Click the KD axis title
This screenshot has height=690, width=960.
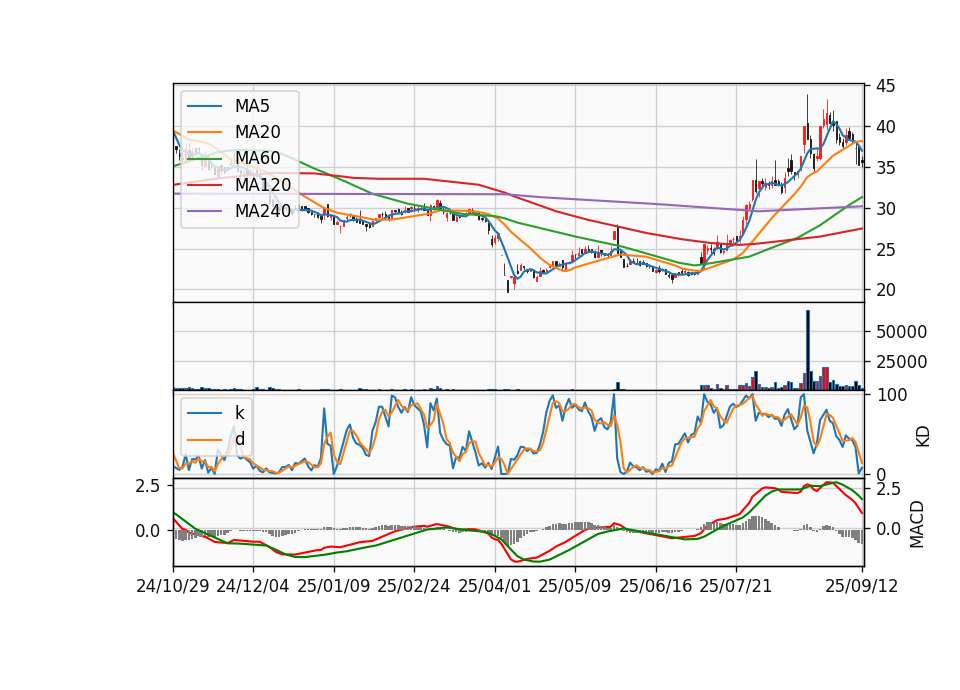[x=923, y=436]
